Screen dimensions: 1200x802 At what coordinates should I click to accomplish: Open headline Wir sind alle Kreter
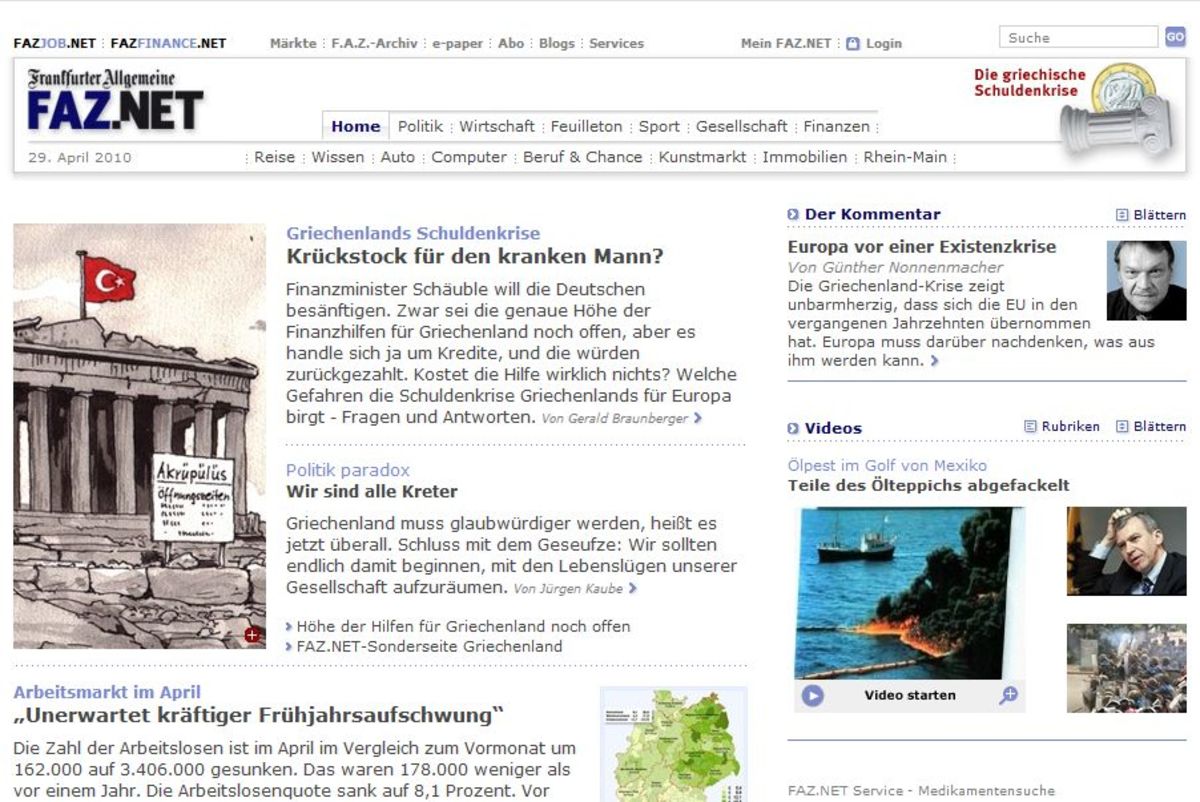point(372,491)
